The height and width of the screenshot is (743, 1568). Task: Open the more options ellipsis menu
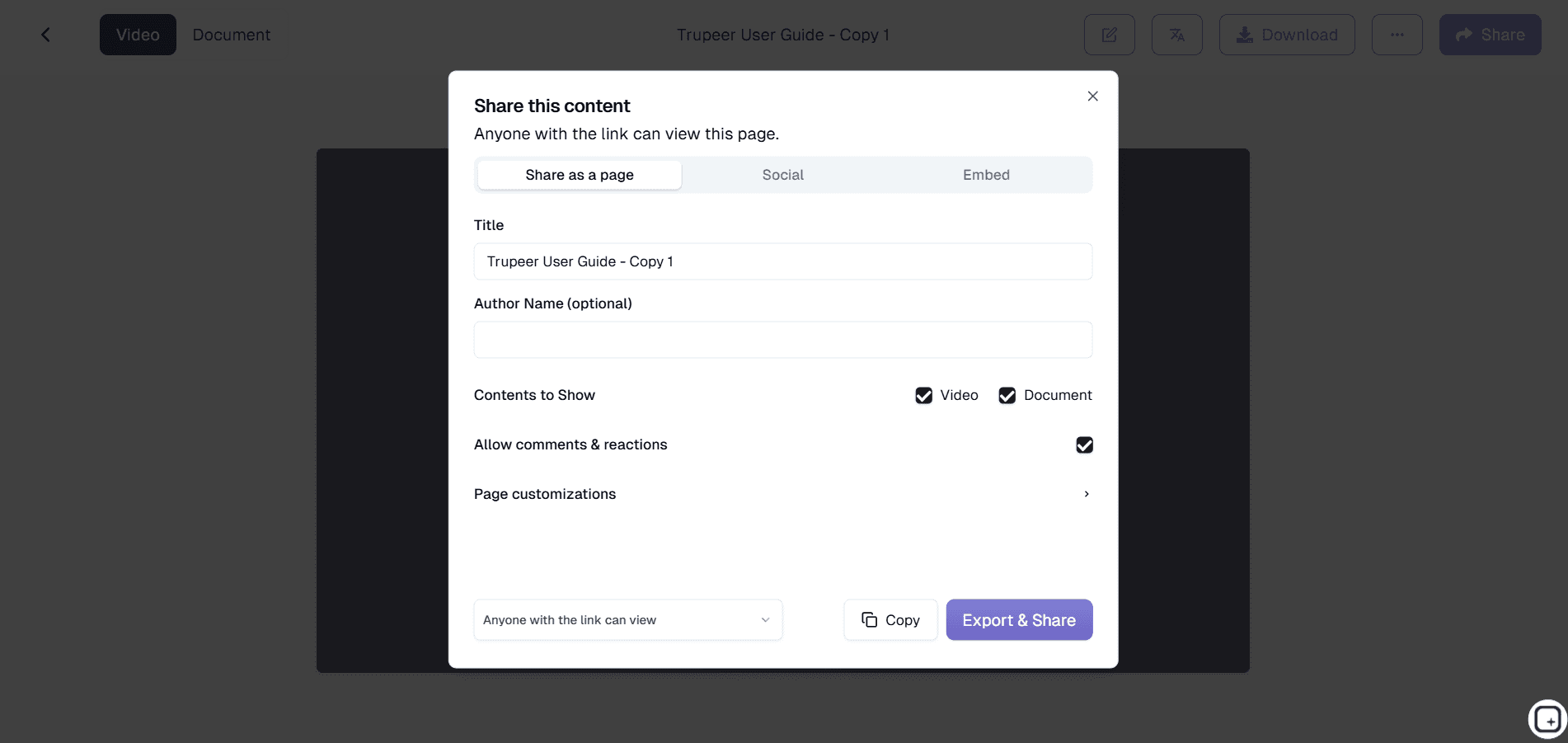coord(1397,35)
